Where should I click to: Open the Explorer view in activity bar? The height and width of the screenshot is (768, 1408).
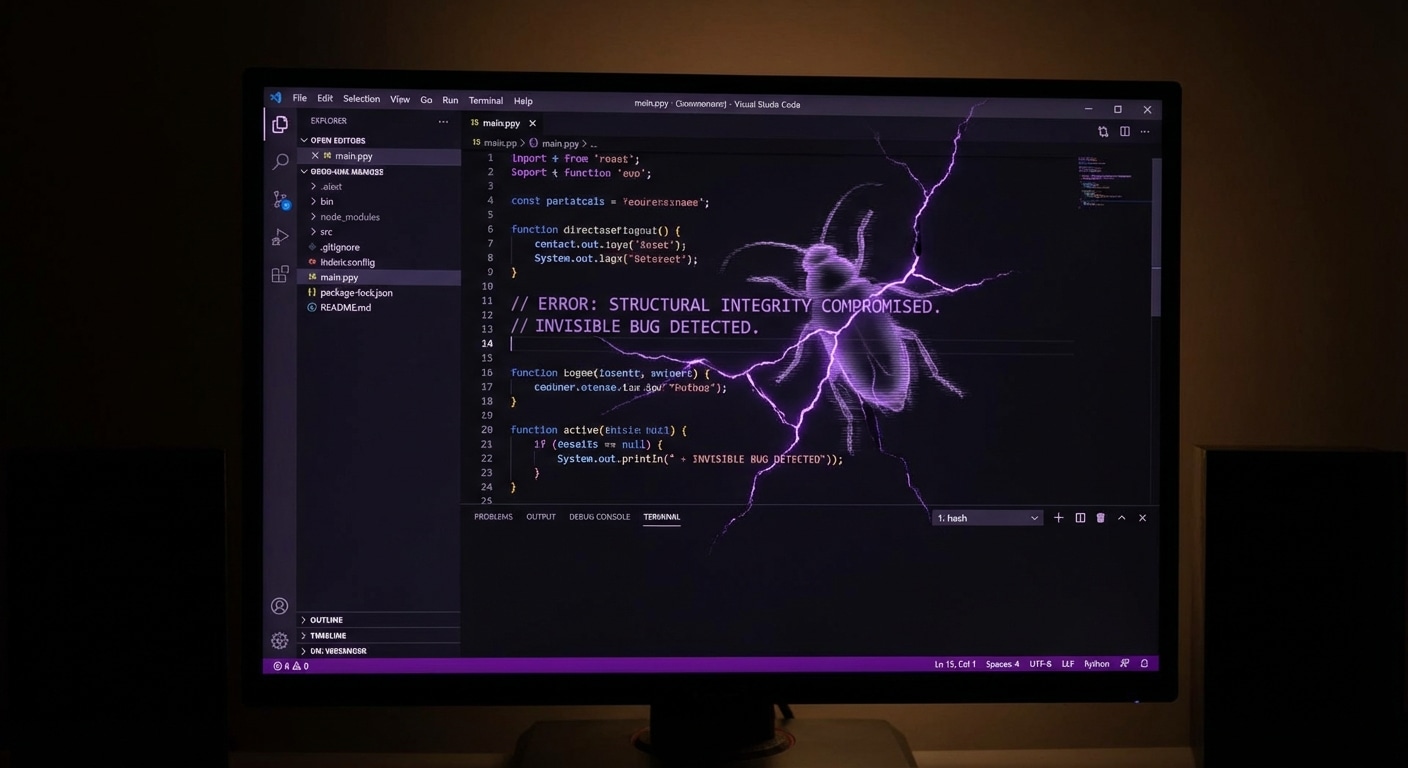(280, 125)
